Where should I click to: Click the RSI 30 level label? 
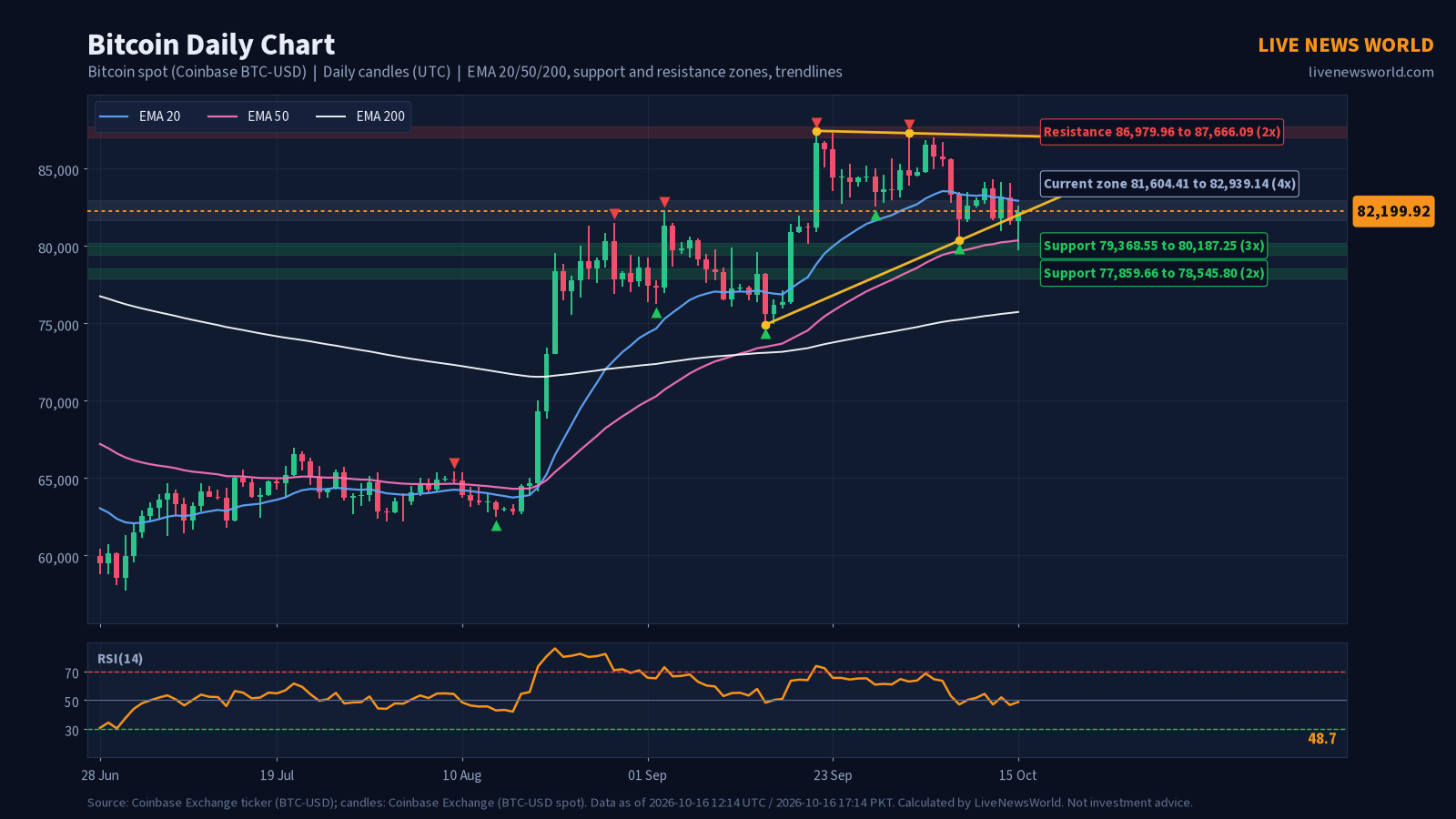tap(72, 731)
